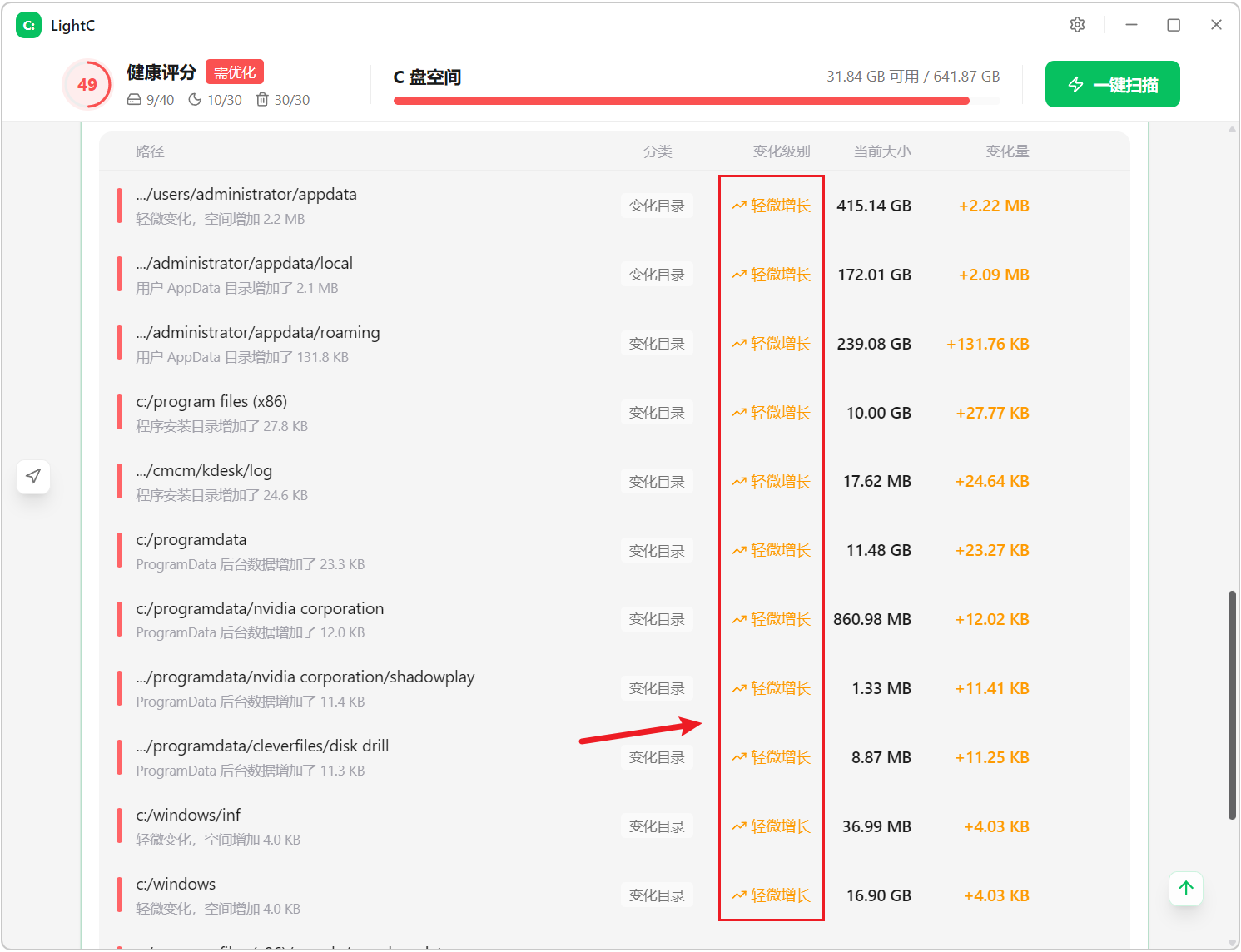Click the green up-arrow back-to-top button

click(x=1186, y=888)
